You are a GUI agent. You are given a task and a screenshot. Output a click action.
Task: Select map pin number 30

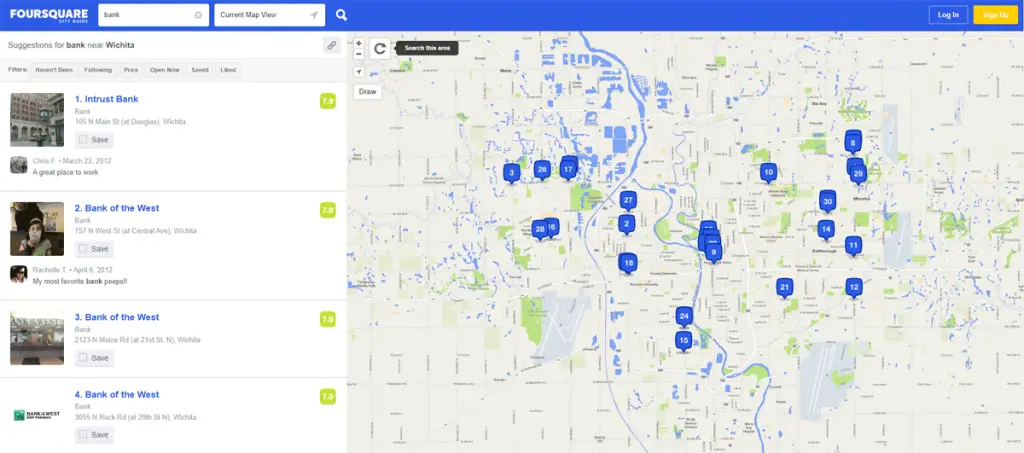click(x=827, y=202)
